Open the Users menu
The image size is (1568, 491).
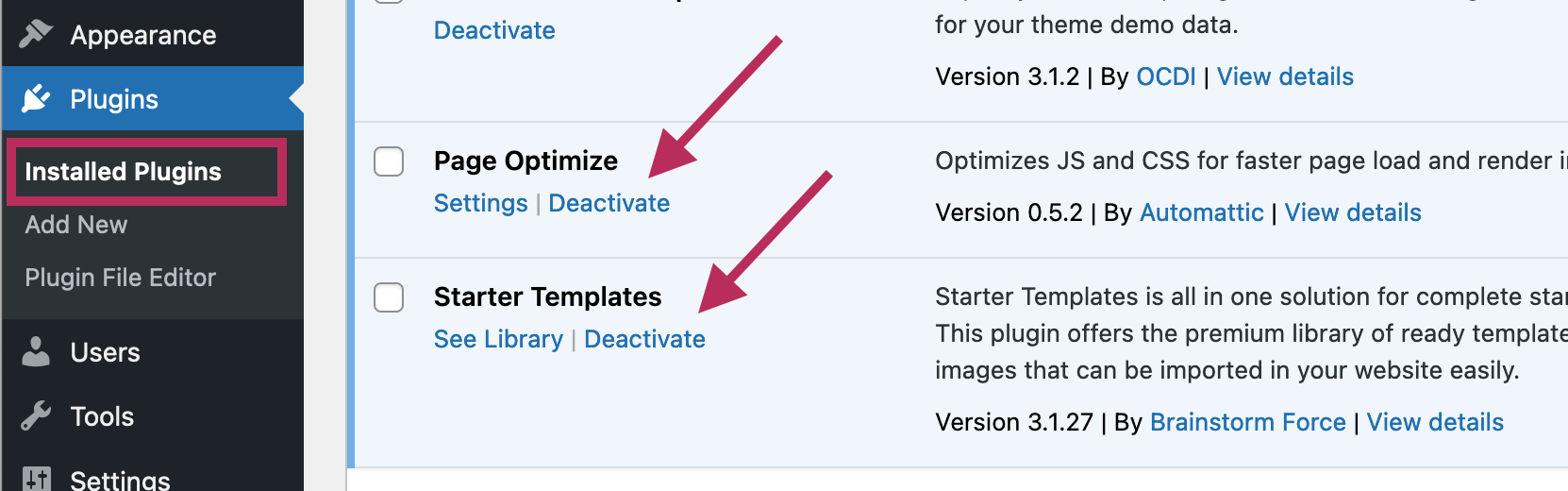pos(105,352)
